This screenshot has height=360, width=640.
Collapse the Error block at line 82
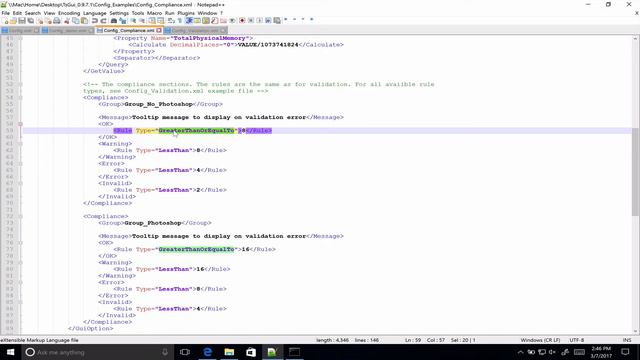pos(20,282)
